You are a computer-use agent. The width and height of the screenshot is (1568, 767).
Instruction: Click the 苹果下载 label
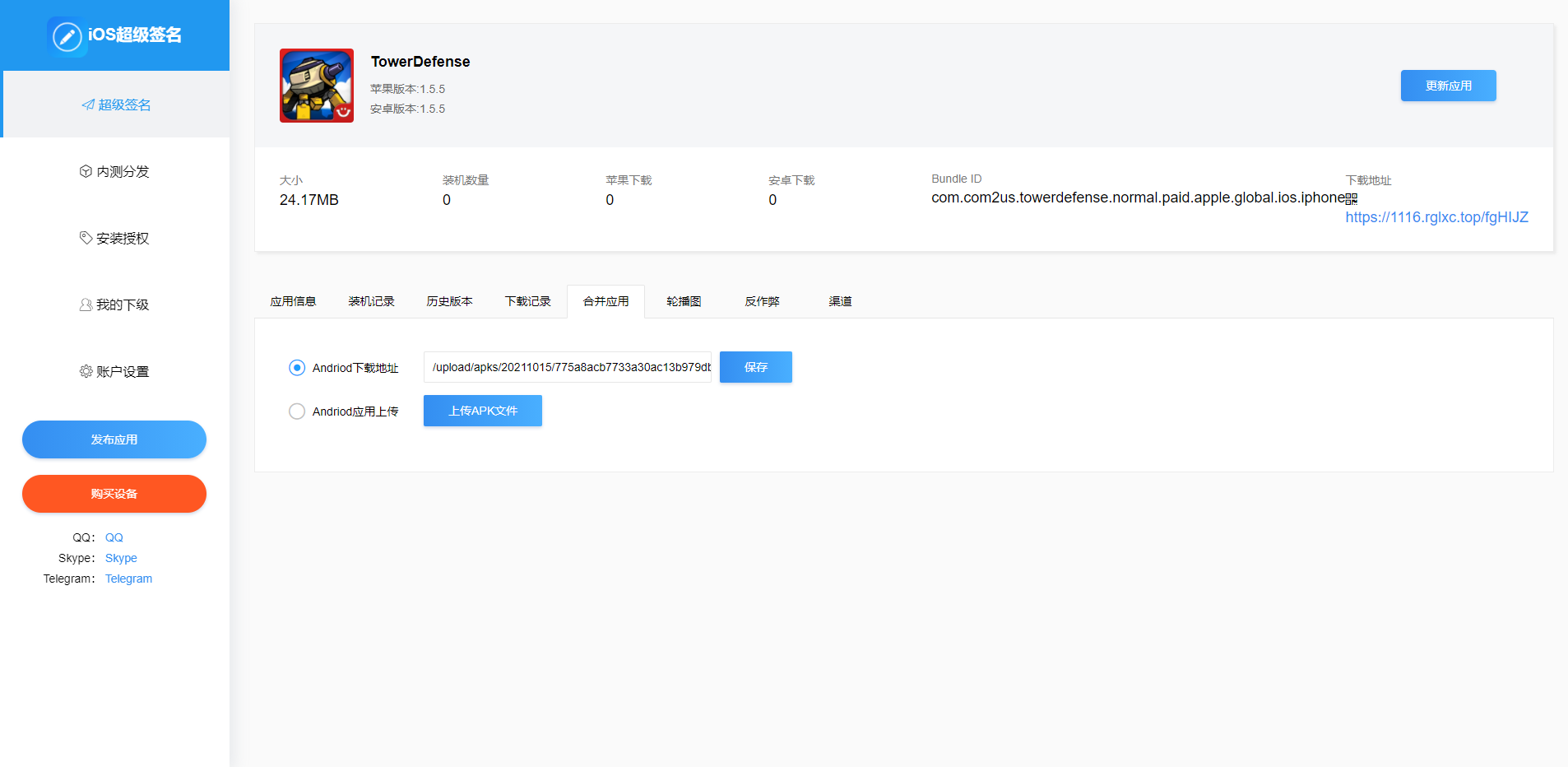[x=629, y=180]
